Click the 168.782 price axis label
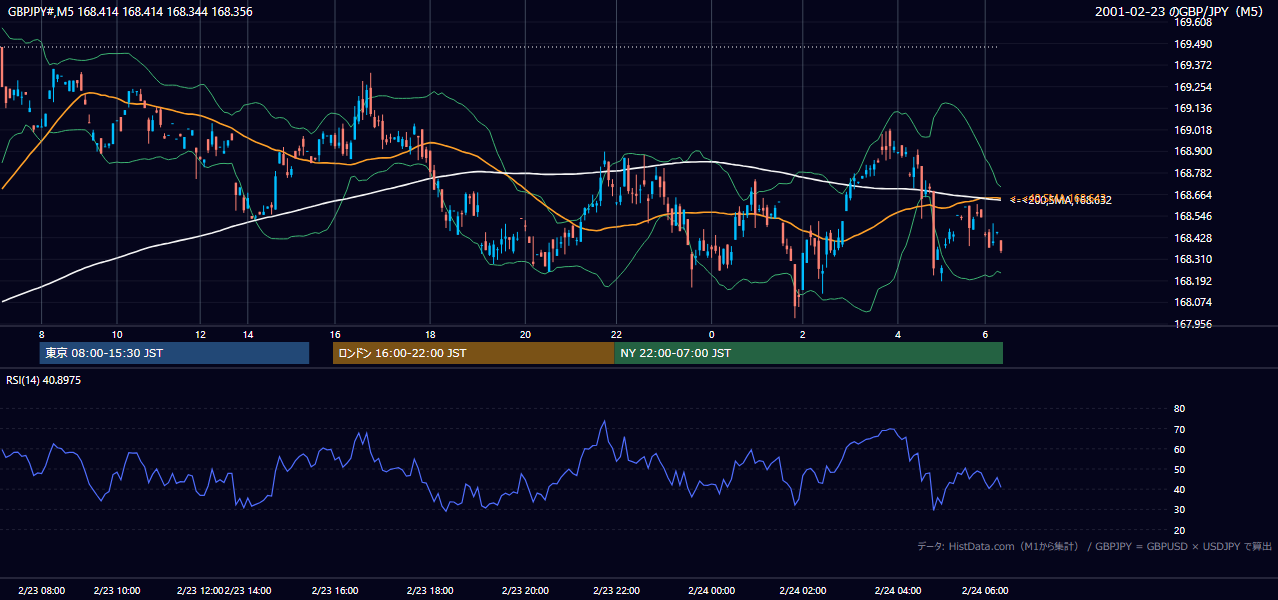Screen dimensions: 1278x600 [1192, 173]
